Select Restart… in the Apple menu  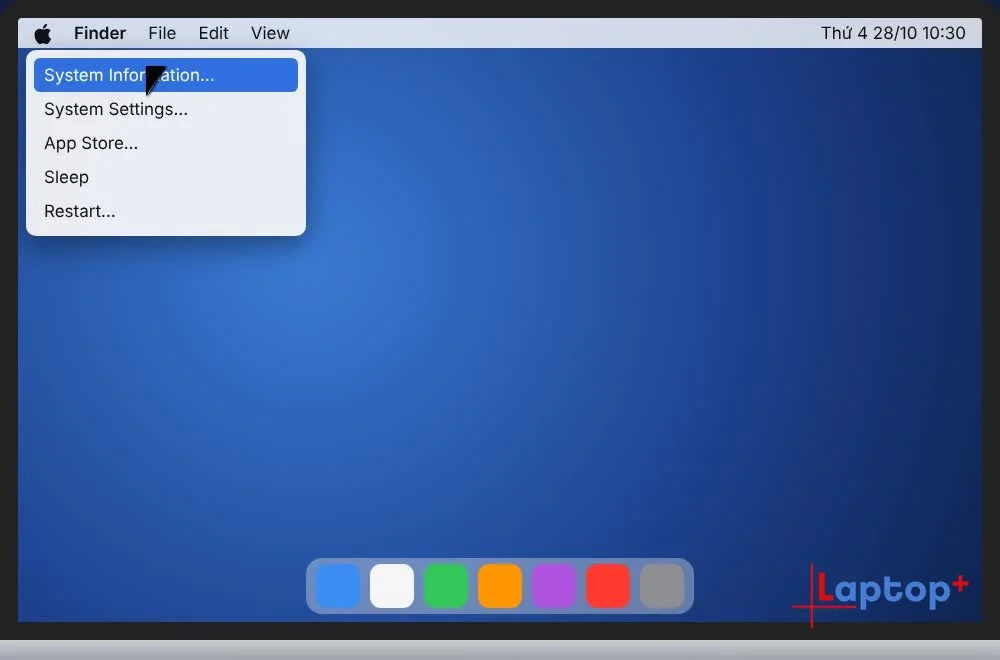click(166, 211)
